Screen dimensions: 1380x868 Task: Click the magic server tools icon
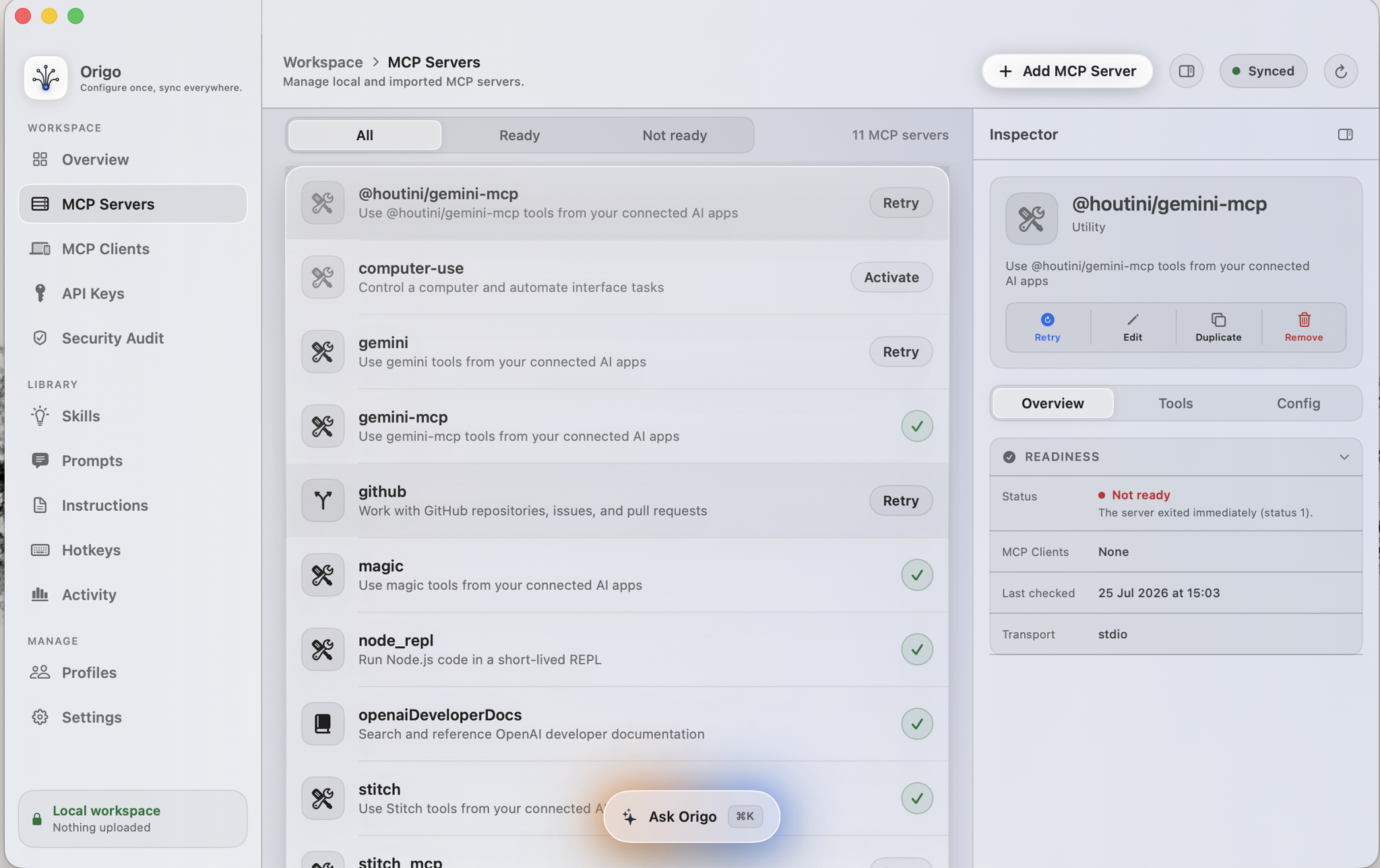click(323, 575)
